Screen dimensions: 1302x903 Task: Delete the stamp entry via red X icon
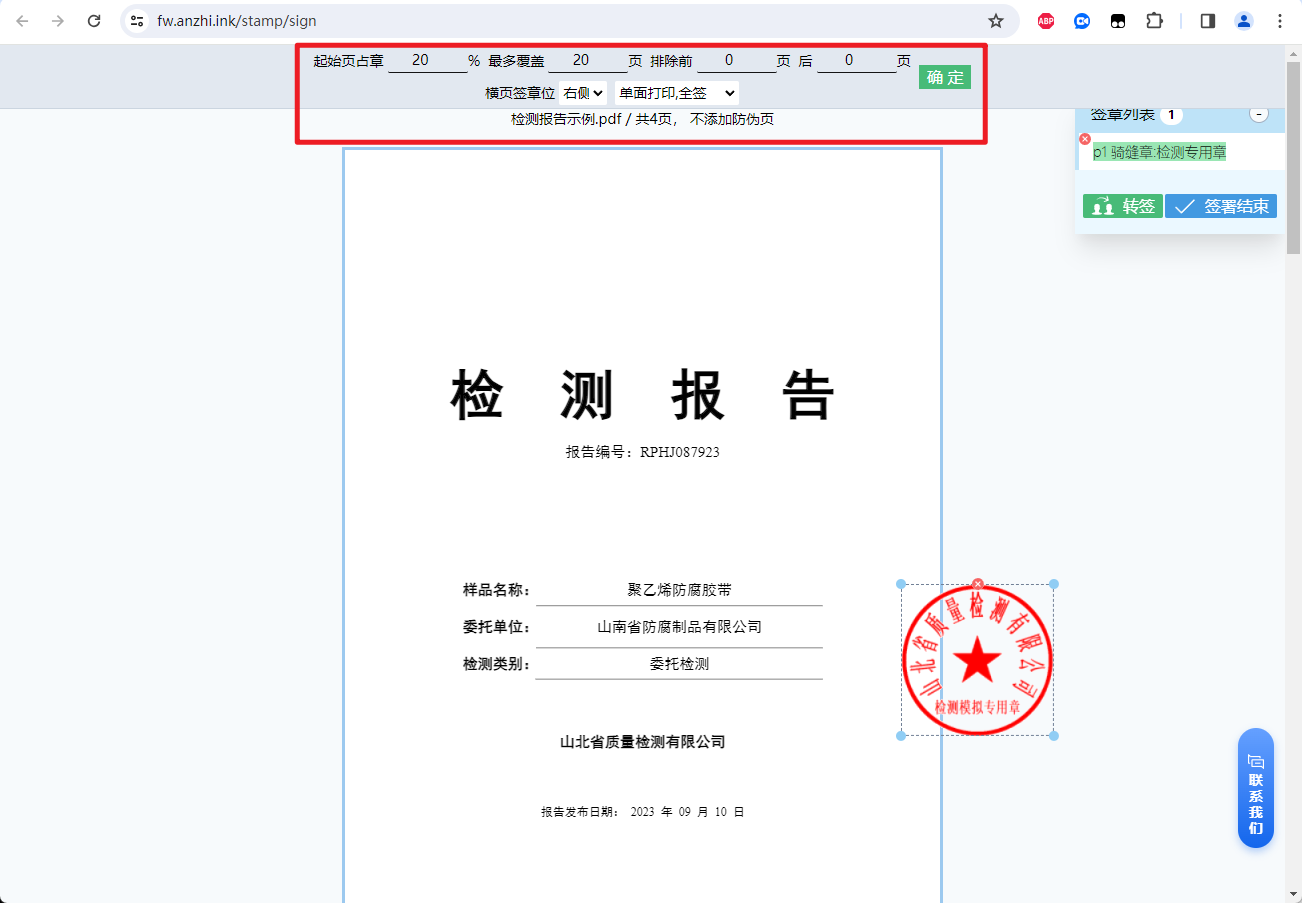coord(1085,140)
